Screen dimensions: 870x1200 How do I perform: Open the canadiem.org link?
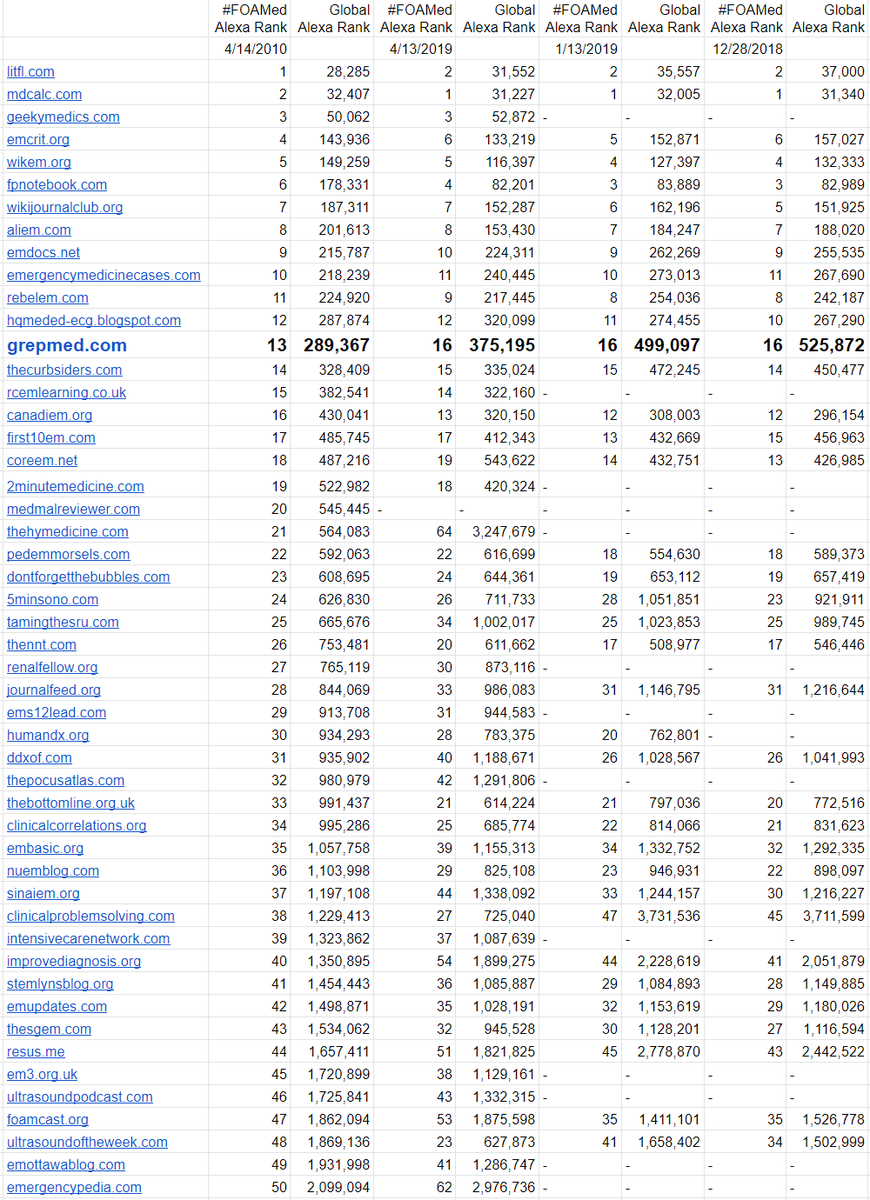coord(49,415)
